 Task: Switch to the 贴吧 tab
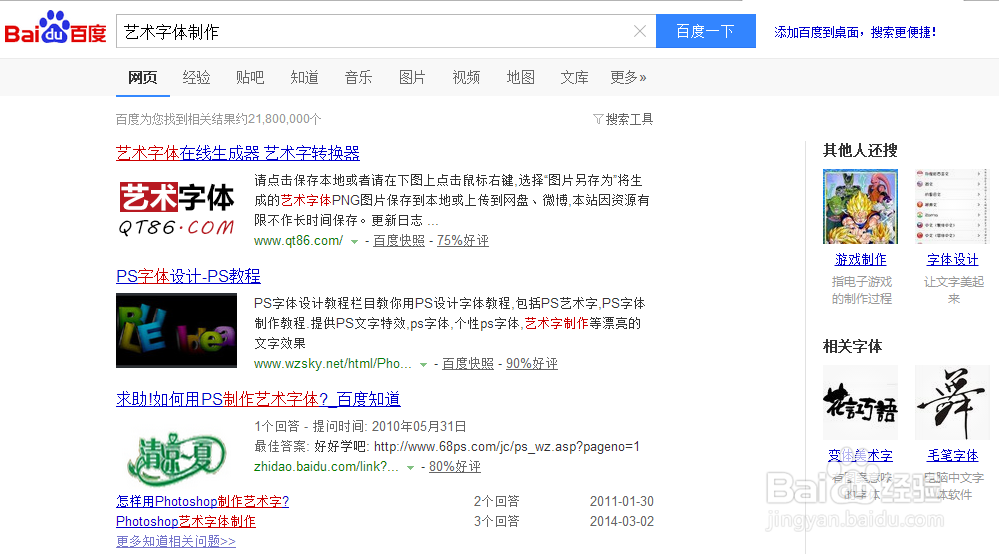(x=250, y=78)
